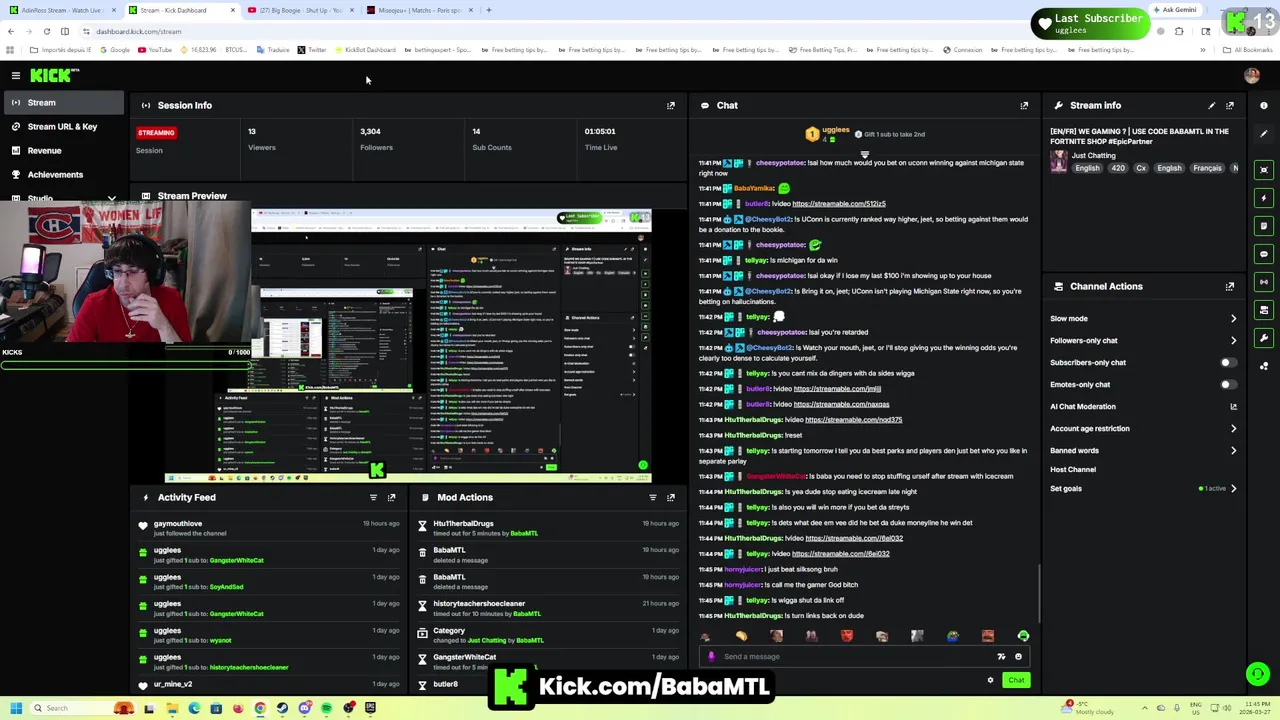Open Host Channel action
This screenshot has height=720, width=1280.
[x=1073, y=470]
